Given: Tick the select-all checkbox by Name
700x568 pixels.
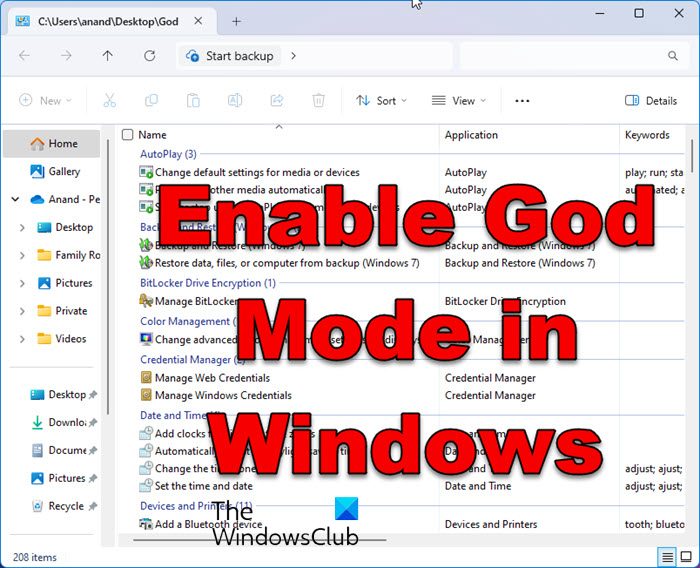Looking at the screenshot, I should tap(128, 134).
